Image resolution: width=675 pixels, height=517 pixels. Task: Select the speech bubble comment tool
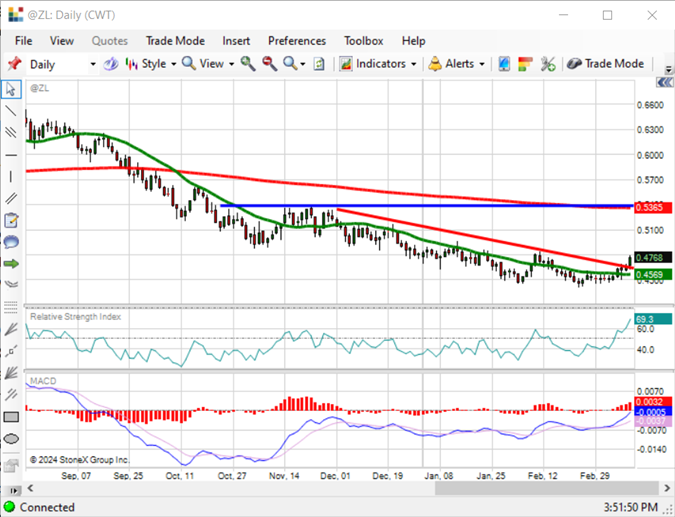pos(11,242)
